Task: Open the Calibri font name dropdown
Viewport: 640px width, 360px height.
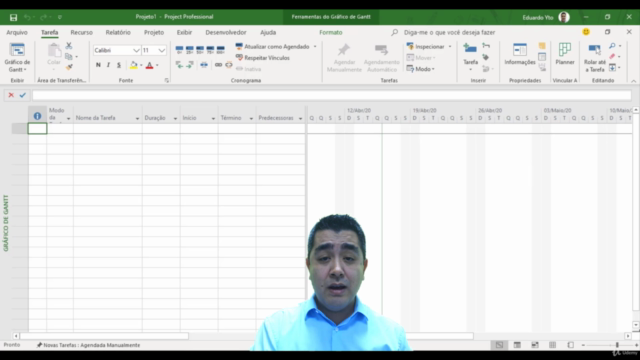Action: tap(136, 50)
